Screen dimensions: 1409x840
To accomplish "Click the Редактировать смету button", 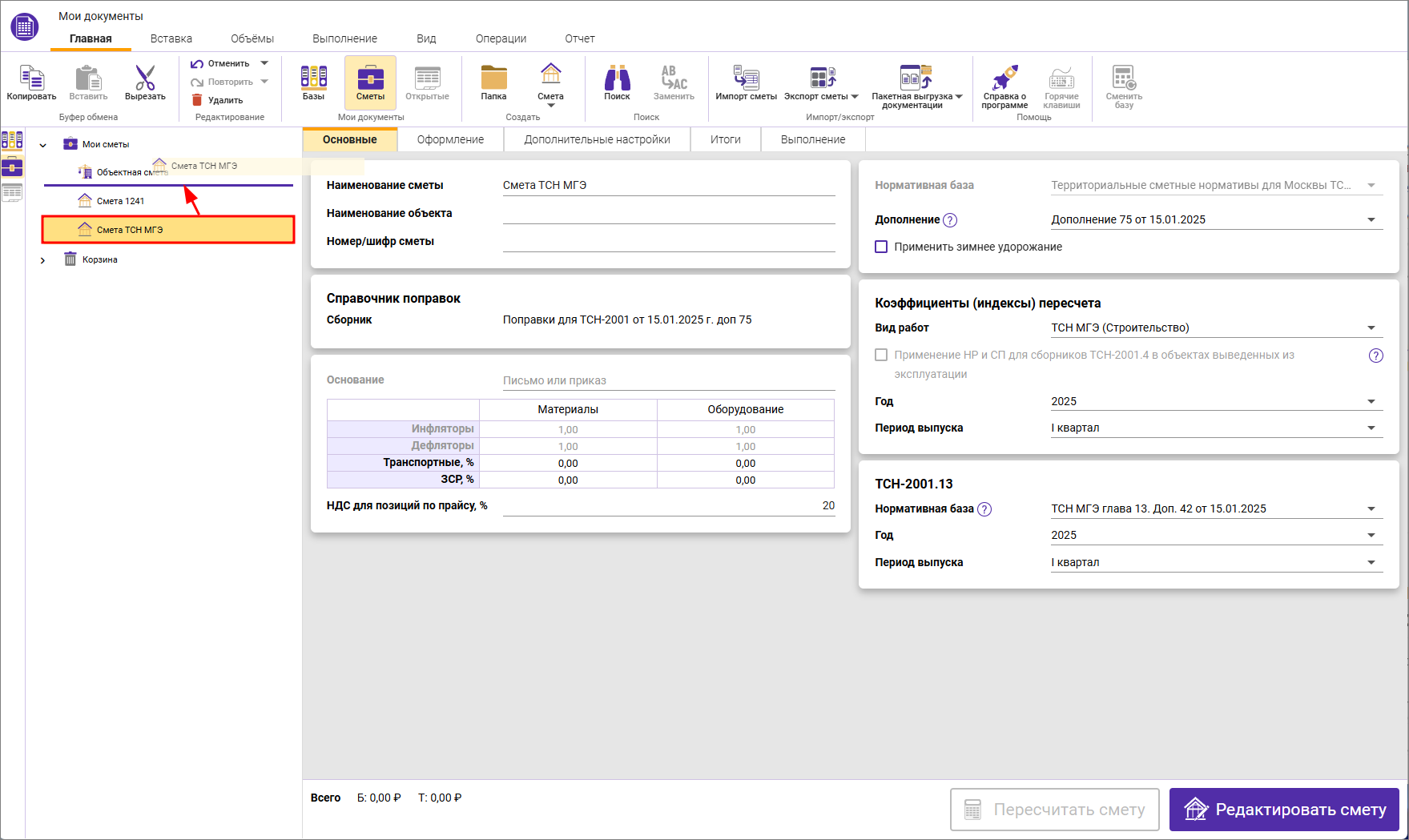I will click(x=1283, y=810).
